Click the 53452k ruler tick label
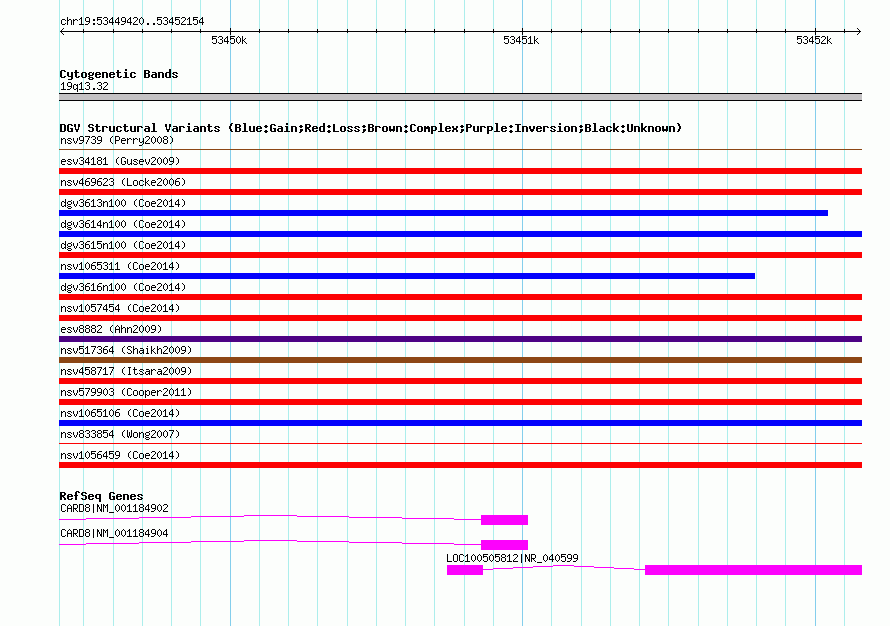Viewport: 890px width, 626px height. [814, 40]
